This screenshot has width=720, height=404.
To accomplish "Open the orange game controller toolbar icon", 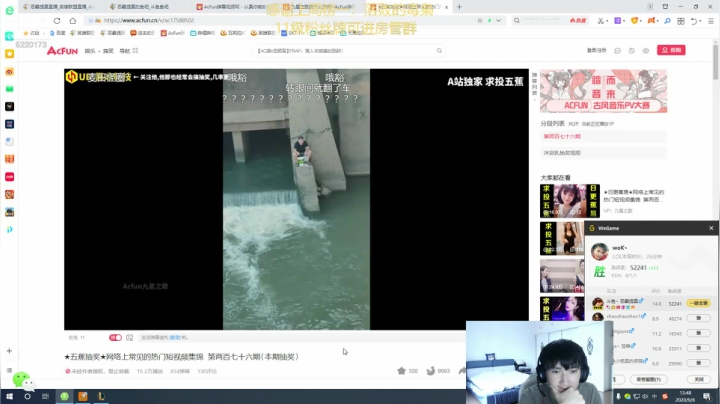I will 651,21.
